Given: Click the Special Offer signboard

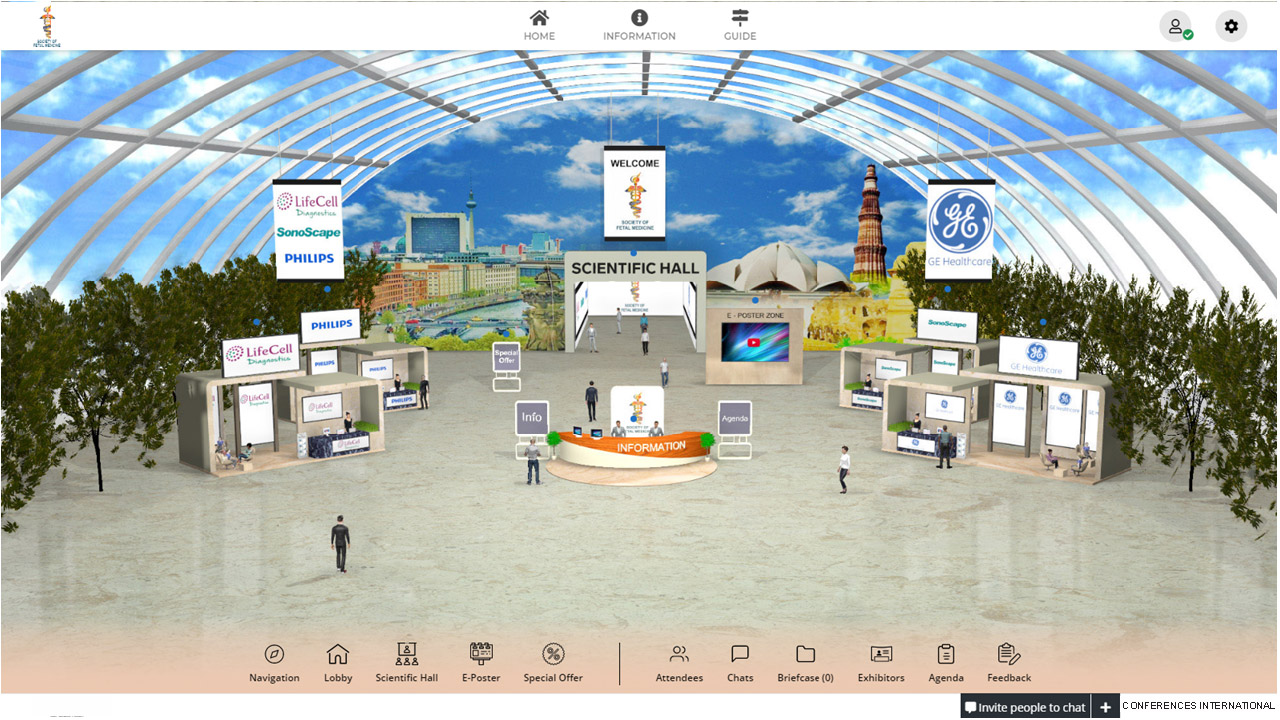Looking at the screenshot, I should coord(506,357).
